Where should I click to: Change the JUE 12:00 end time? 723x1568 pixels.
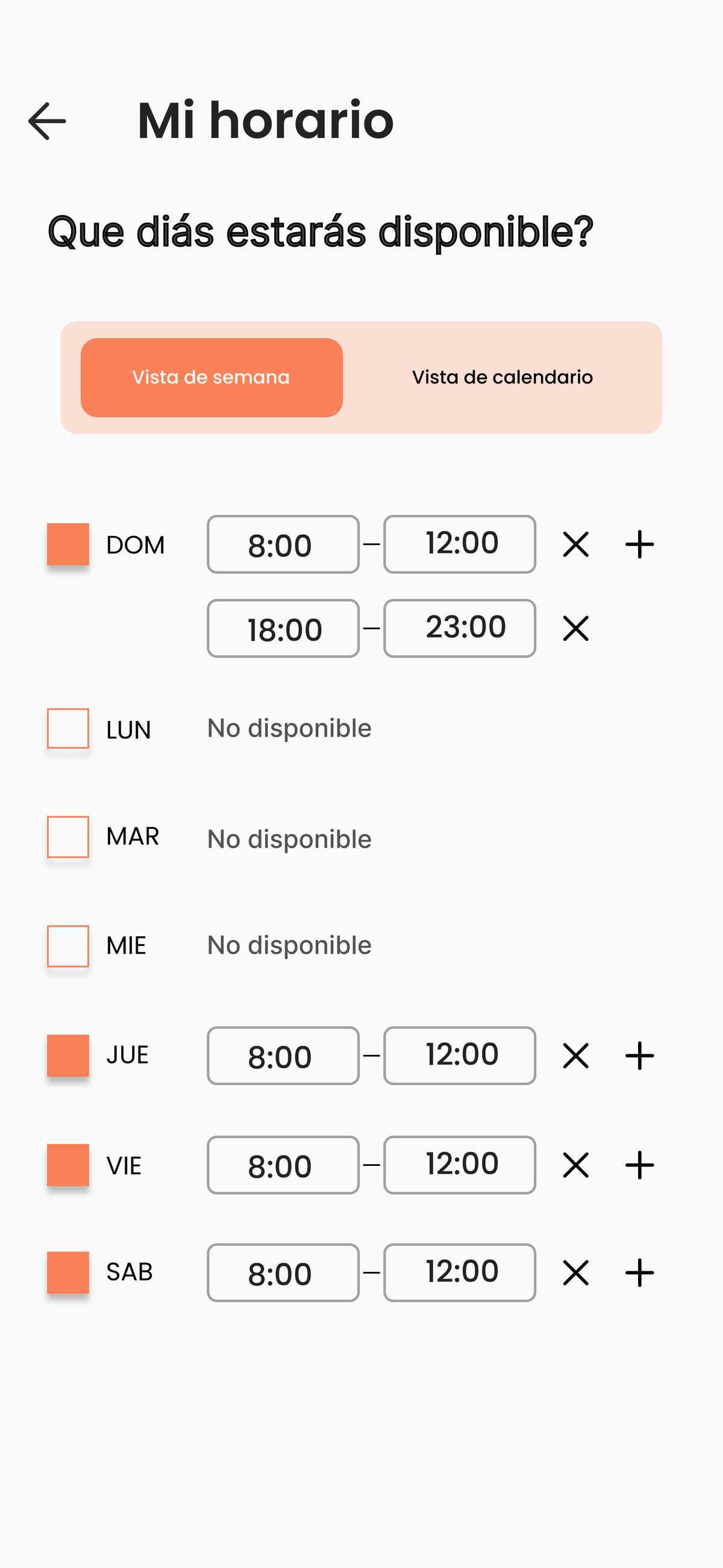[460, 1056]
